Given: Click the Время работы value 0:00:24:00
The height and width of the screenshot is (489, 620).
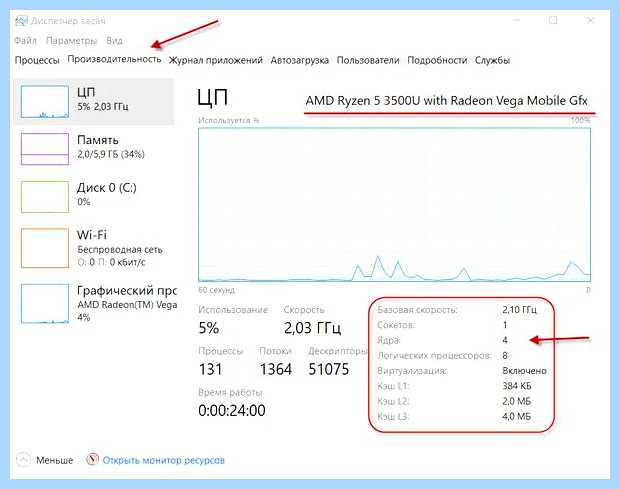Looking at the screenshot, I should tap(232, 410).
